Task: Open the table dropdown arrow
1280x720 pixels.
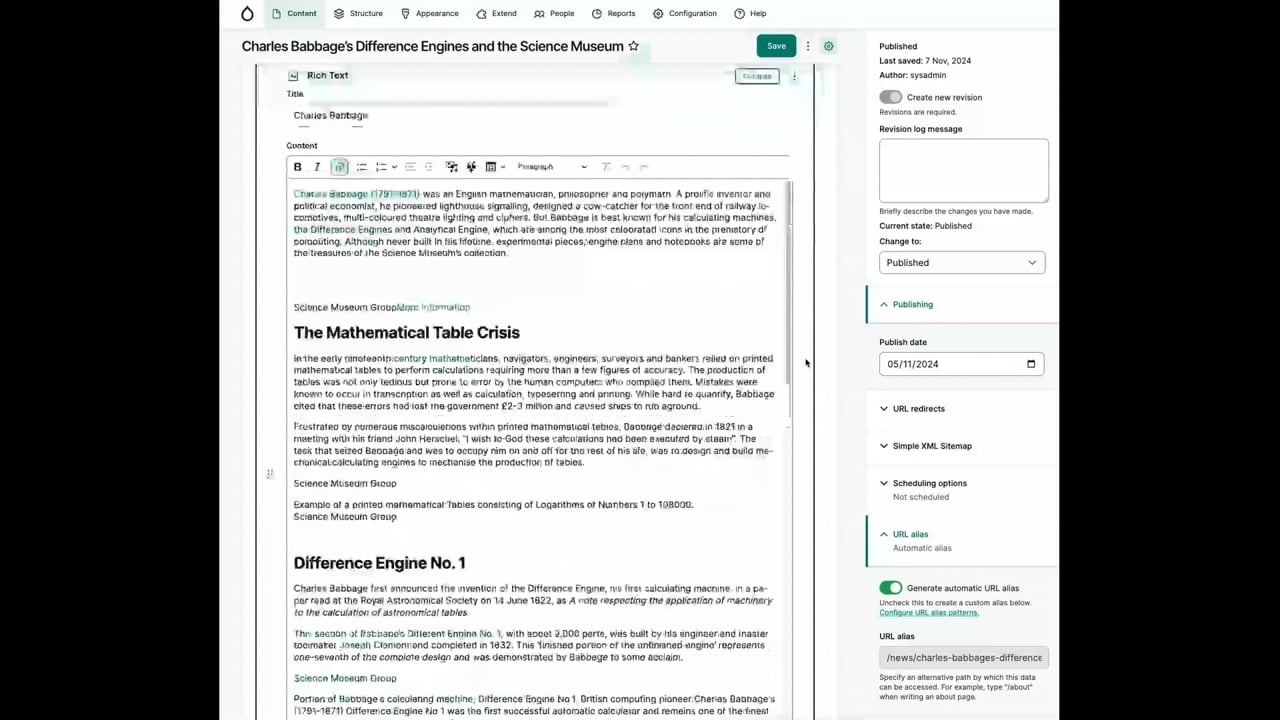Action: click(503, 167)
